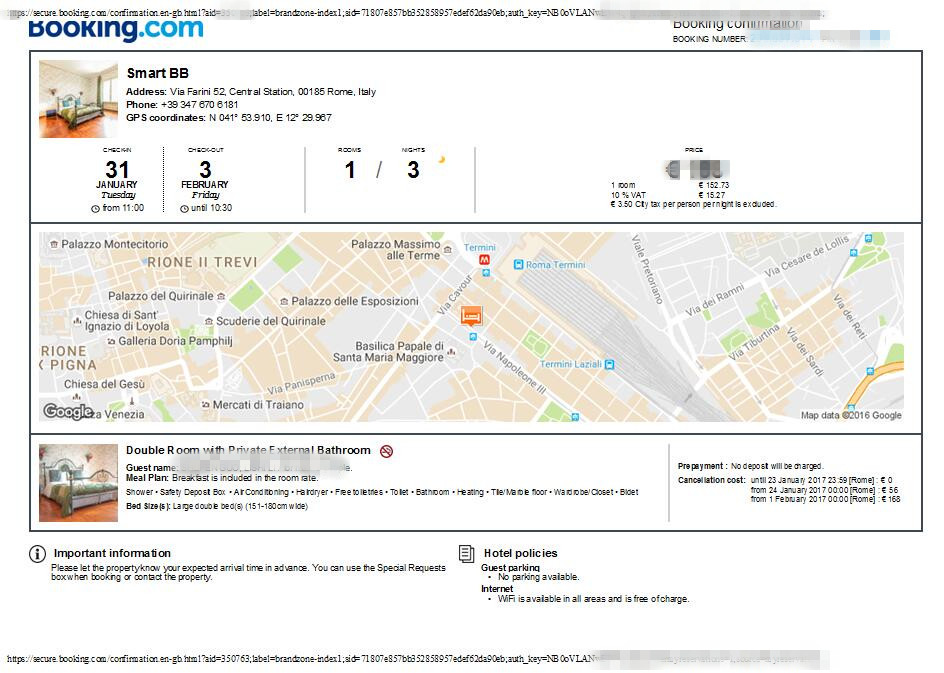This screenshot has height=673, width=944.
Task: Click Palazzo Montecitorio landmark icon
Action: [x=54, y=244]
